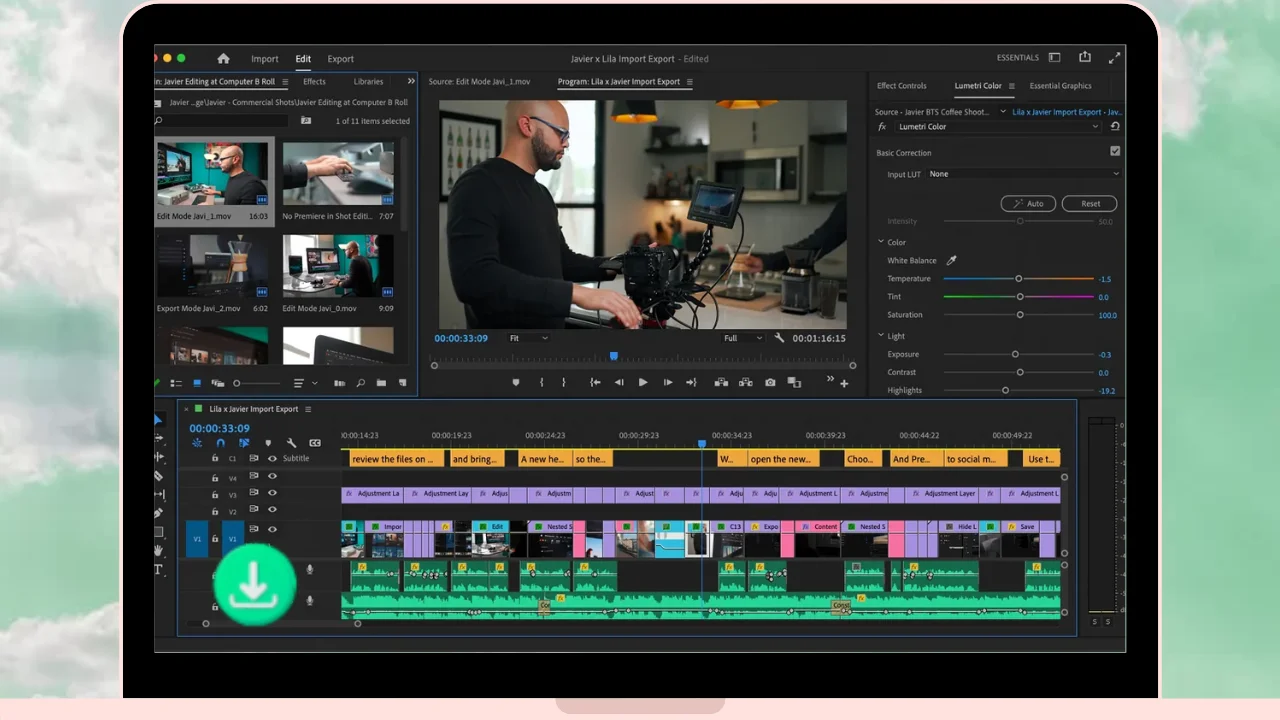This screenshot has width=1280, height=720.
Task: Toggle V1 track output eye
Action: (272, 529)
